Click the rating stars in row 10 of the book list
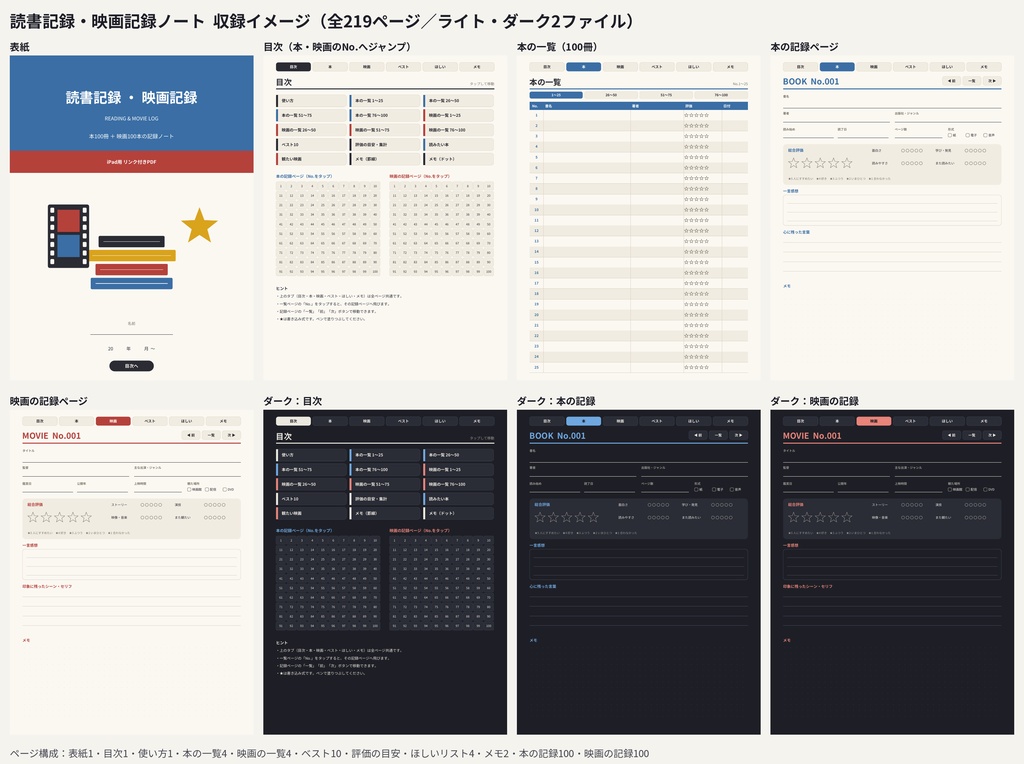This screenshot has height=764, width=1024. click(696, 210)
